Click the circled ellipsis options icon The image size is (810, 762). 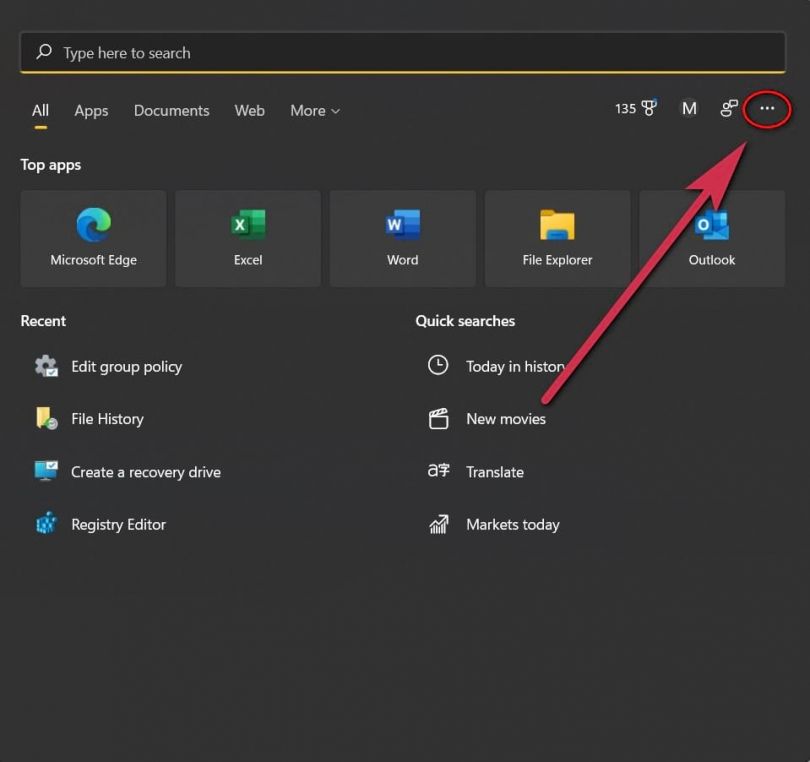[x=766, y=109]
